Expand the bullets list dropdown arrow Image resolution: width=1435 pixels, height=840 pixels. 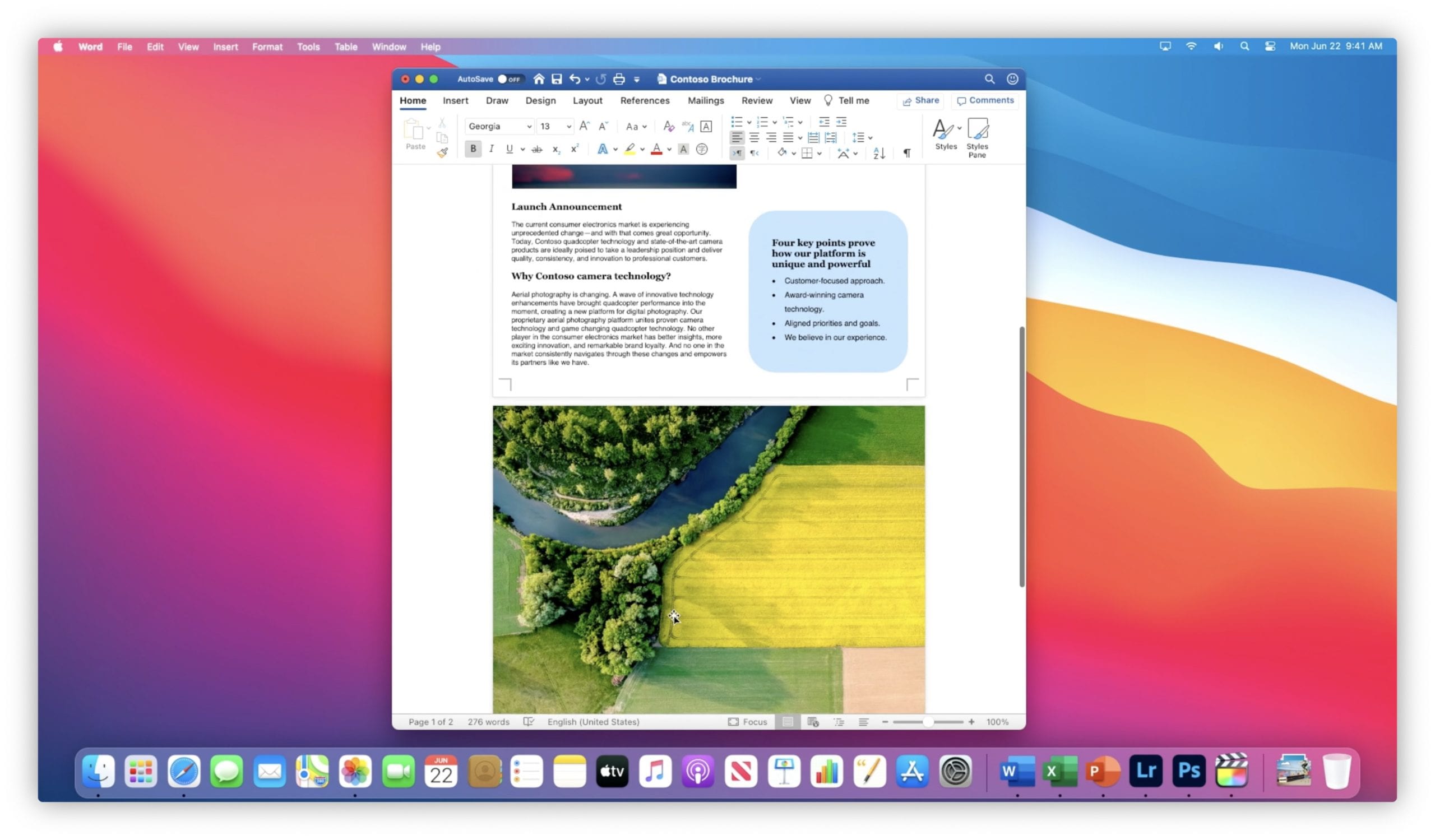[x=749, y=122]
